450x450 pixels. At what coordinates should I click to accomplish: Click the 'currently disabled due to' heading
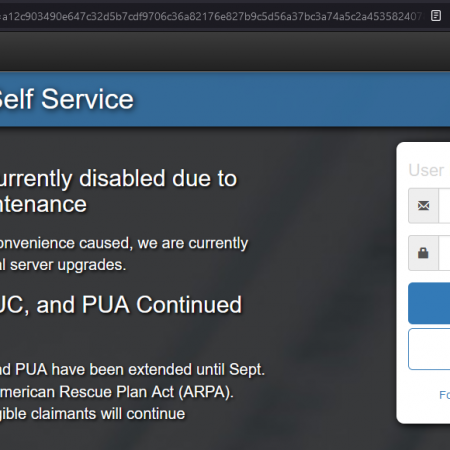click(x=118, y=179)
